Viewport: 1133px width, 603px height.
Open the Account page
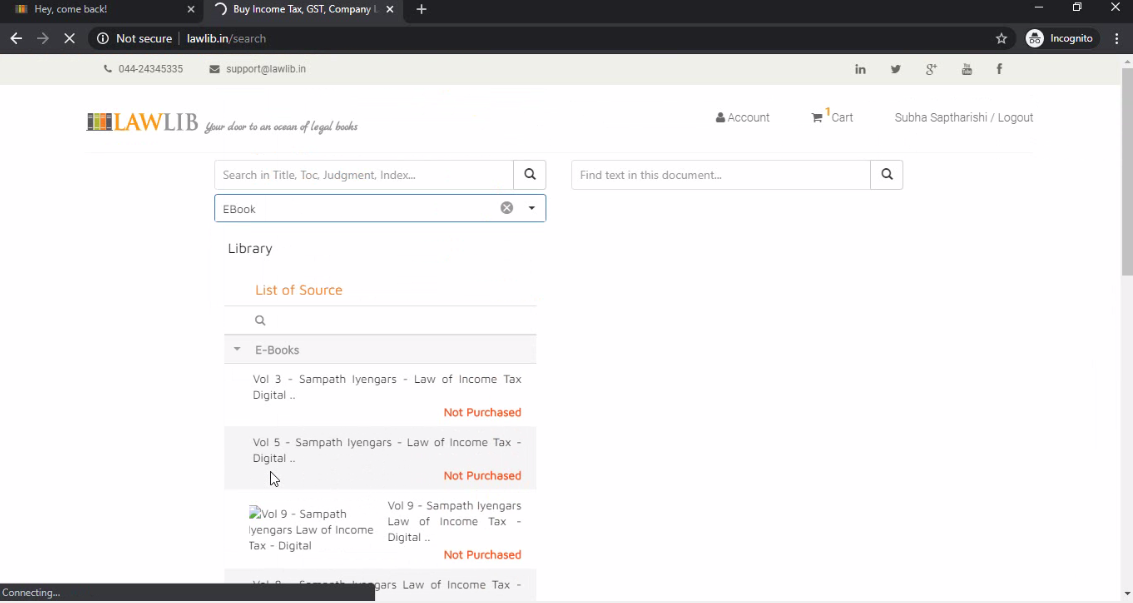point(743,118)
